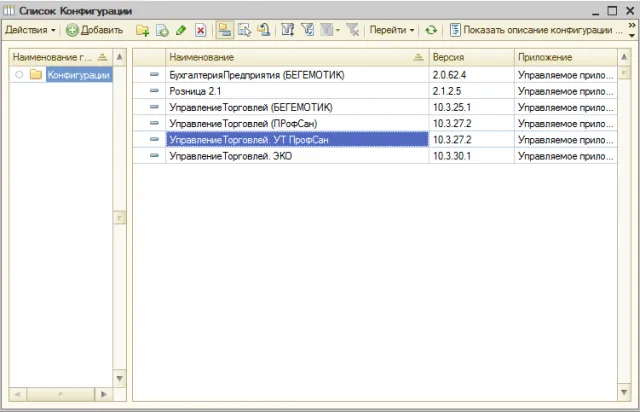
Task: Click version cell 2.1.2.5
Action: [471, 91]
